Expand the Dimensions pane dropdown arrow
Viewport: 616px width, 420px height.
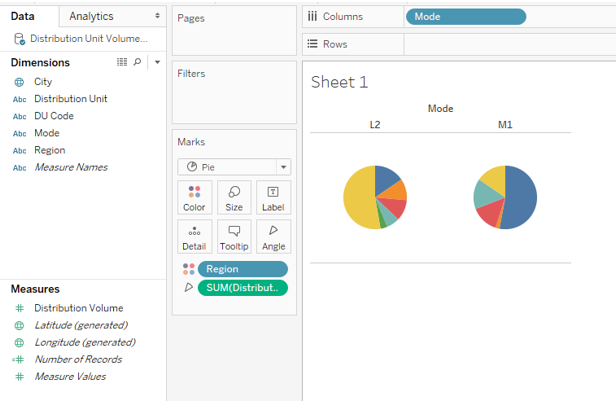click(157, 62)
